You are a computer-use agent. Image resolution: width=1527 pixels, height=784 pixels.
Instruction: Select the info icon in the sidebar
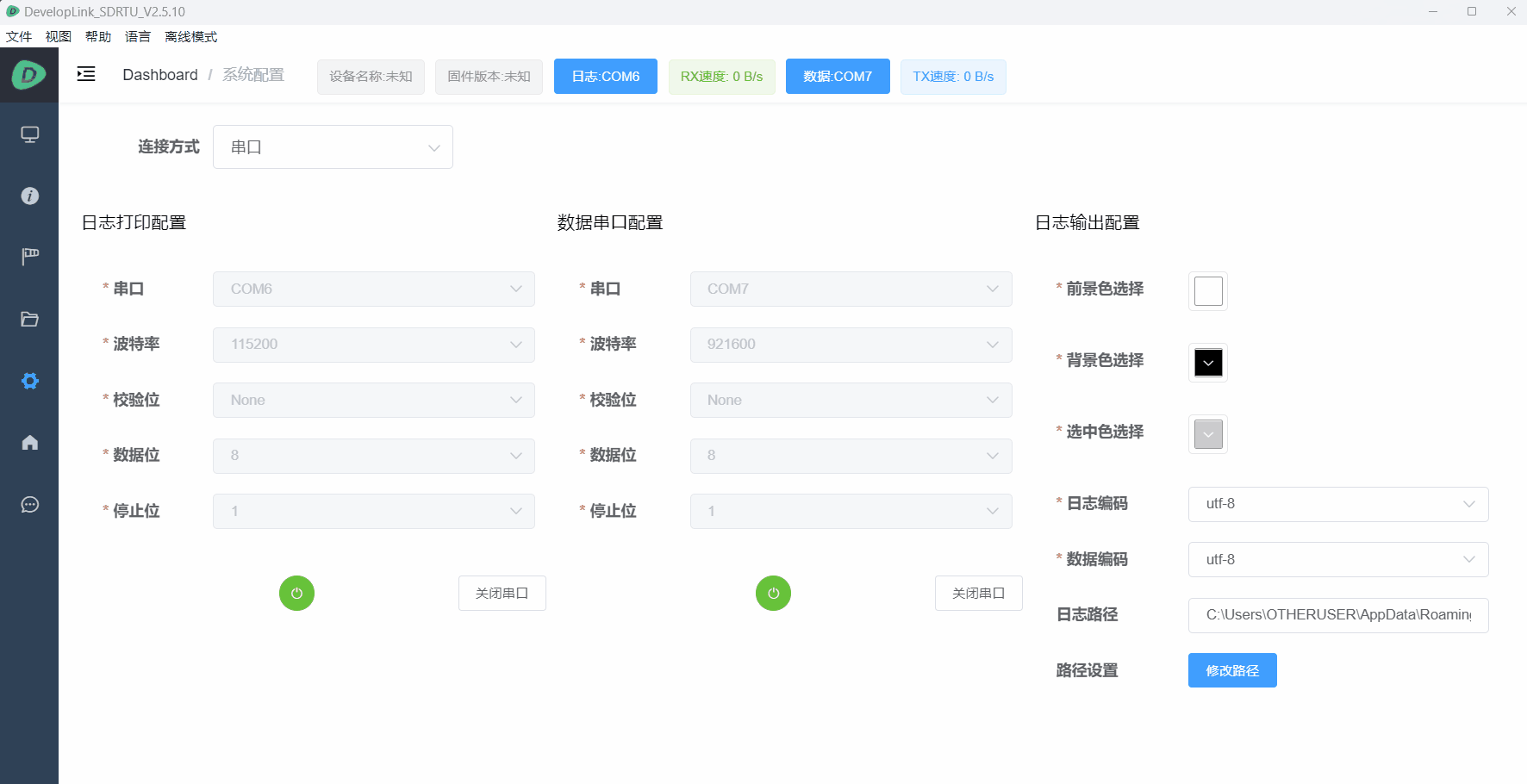[x=29, y=196]
